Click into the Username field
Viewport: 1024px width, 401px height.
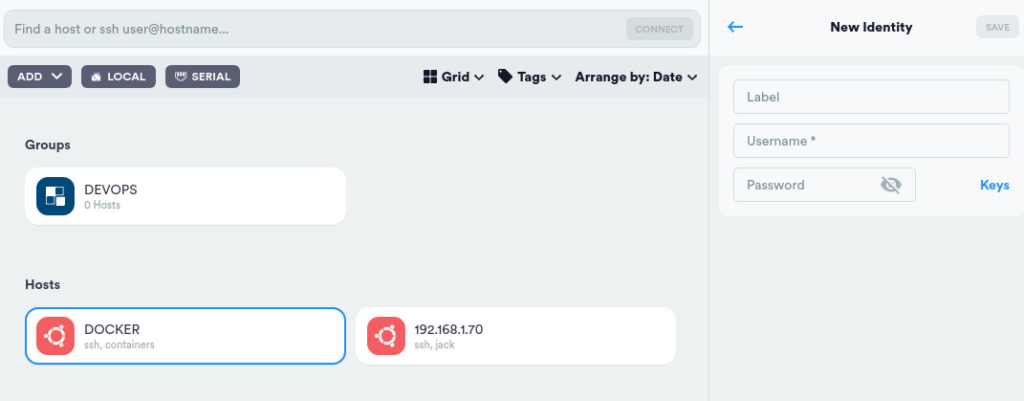pos(871,141)
